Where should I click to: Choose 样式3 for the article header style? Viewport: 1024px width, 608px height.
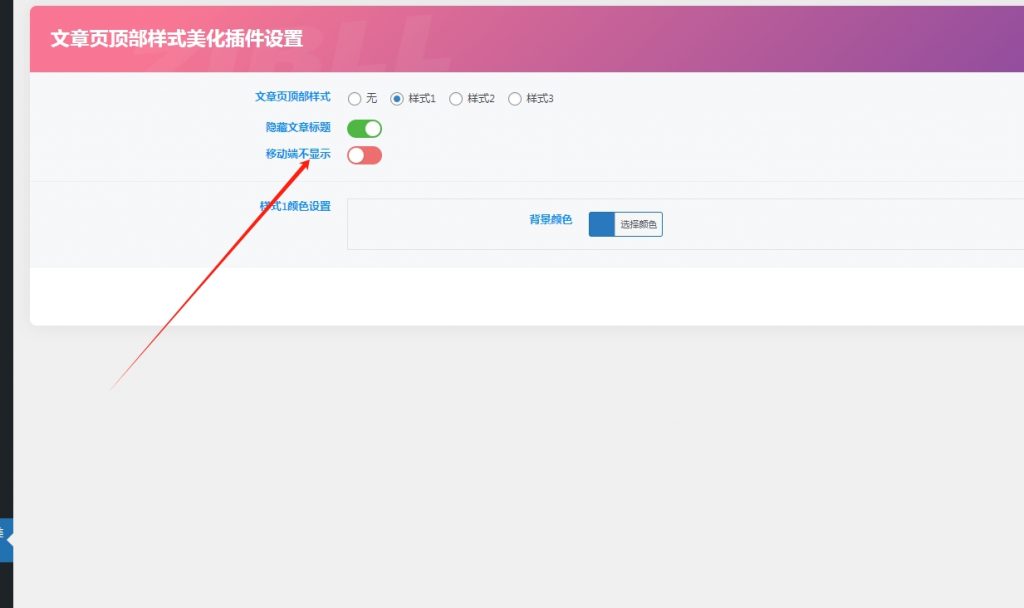[x=515, y=99]
